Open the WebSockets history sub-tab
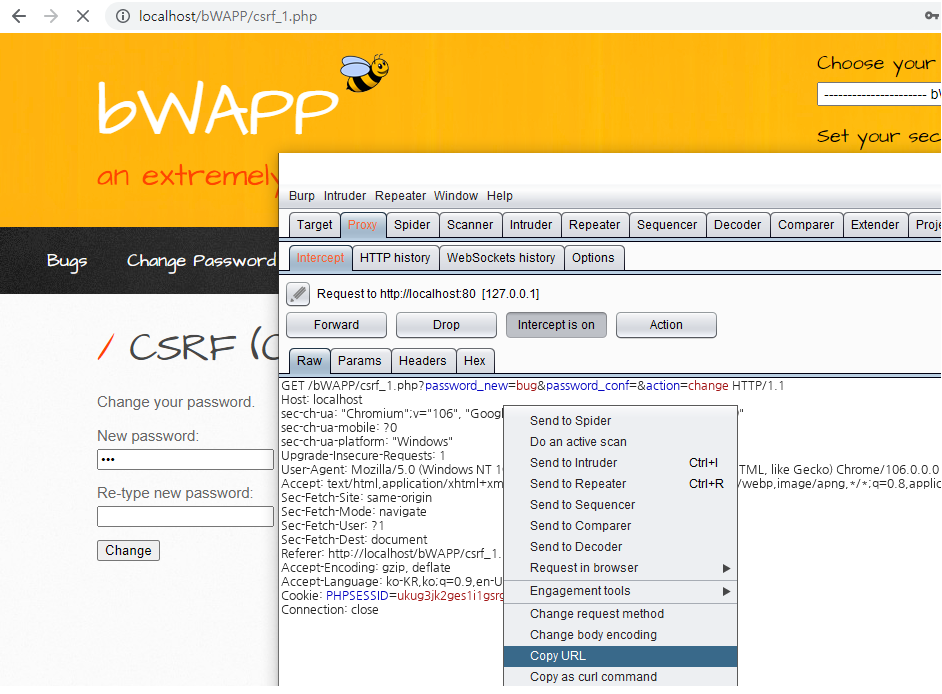942x694 pixels. [501, 258]
